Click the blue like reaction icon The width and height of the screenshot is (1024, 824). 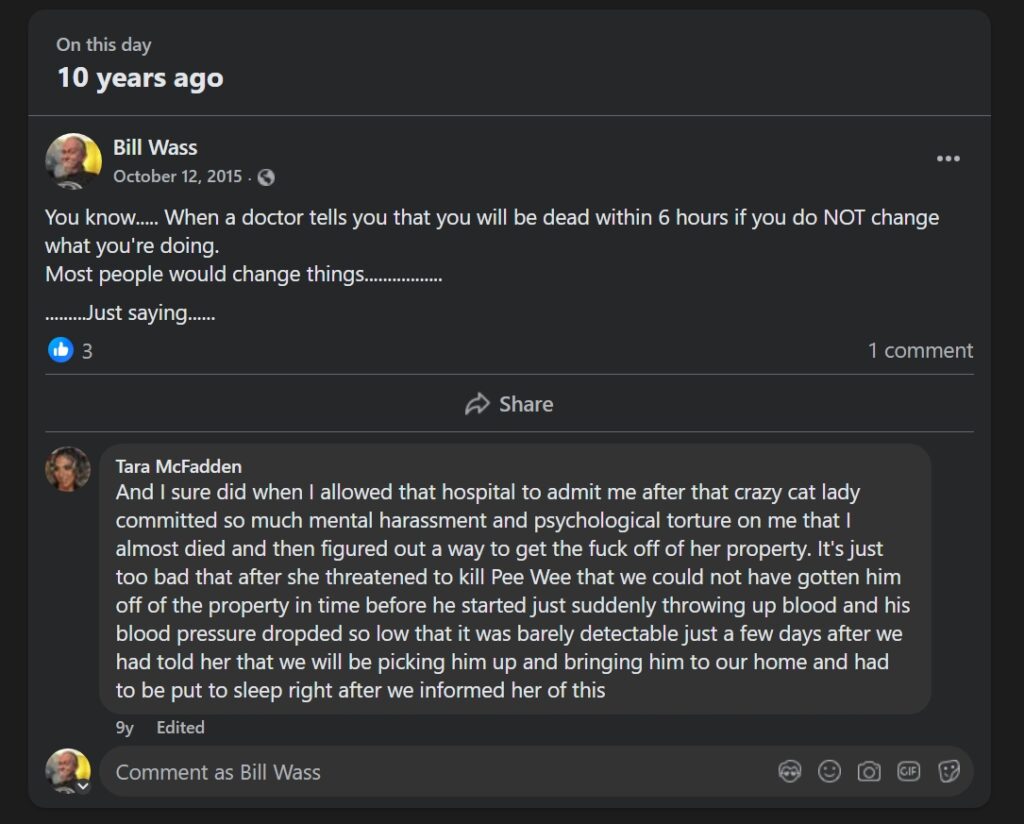(x=61, y=350)
